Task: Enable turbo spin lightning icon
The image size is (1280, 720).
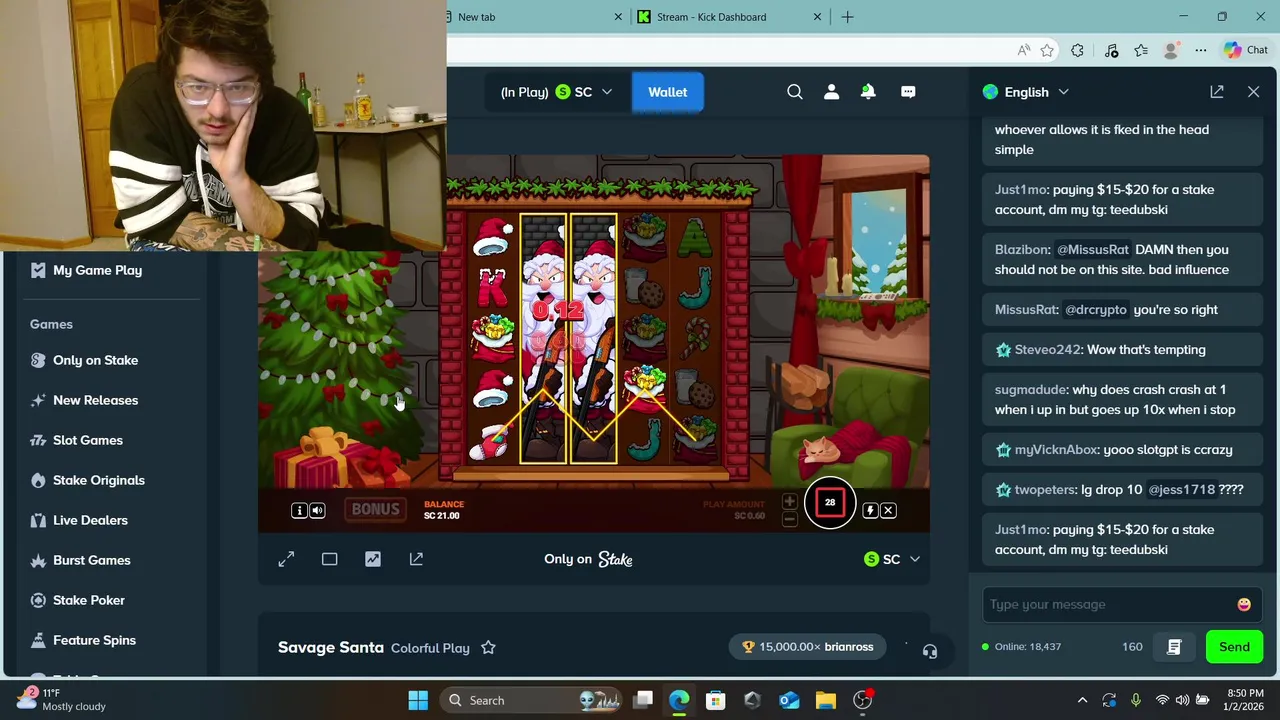Action: pyautogui.click(x=870, y=511)
